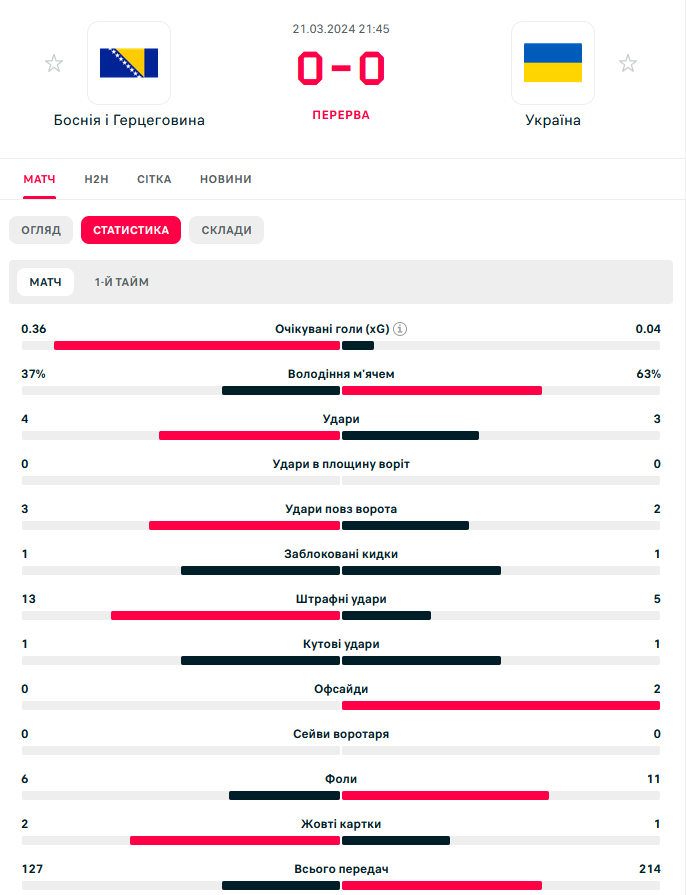Viewport: 686px width, 895px height.
Task: Switch statistics to 1-Й ТАЙМ
Action: click(x=122, y=282)
